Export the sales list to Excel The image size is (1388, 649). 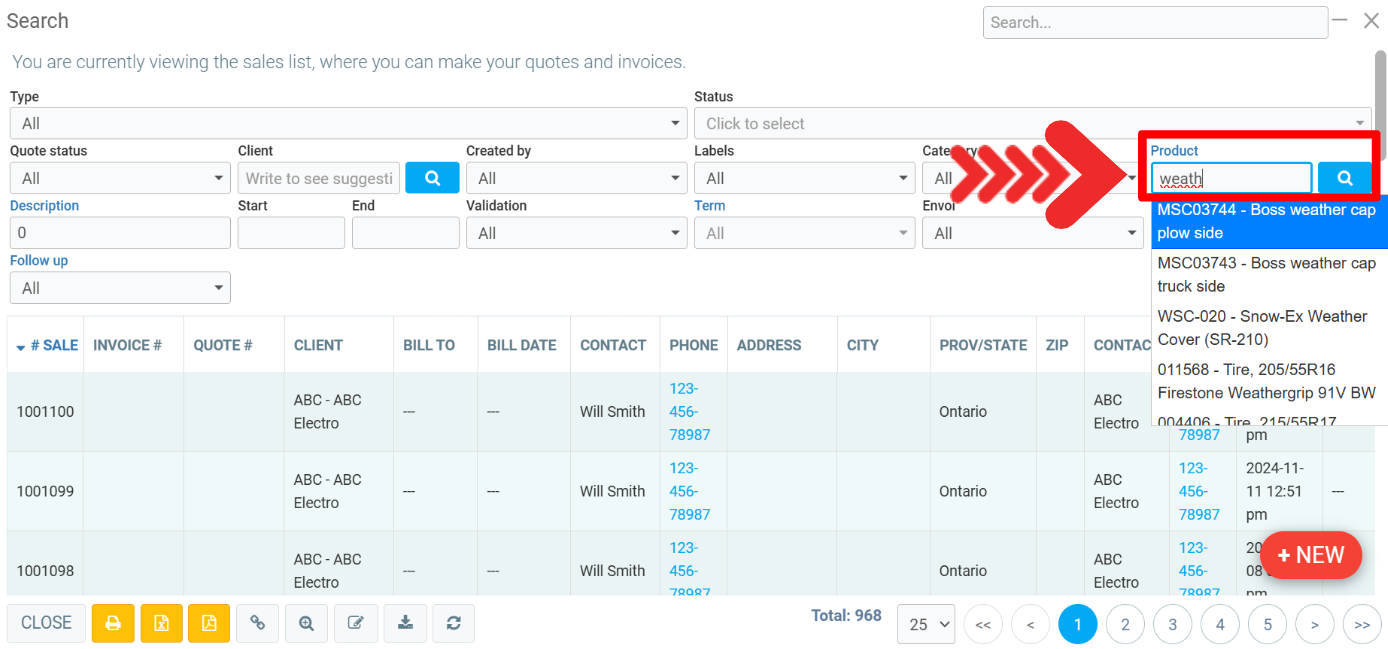click(161, 623)
